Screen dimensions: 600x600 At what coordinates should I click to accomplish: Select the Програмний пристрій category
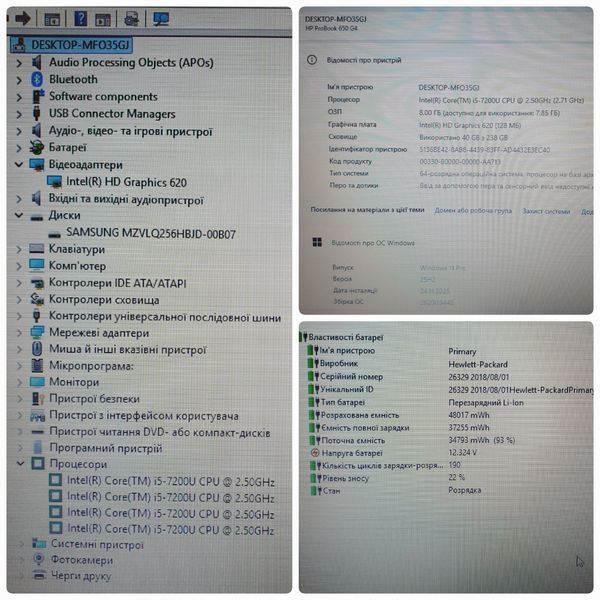coord(106,448)
